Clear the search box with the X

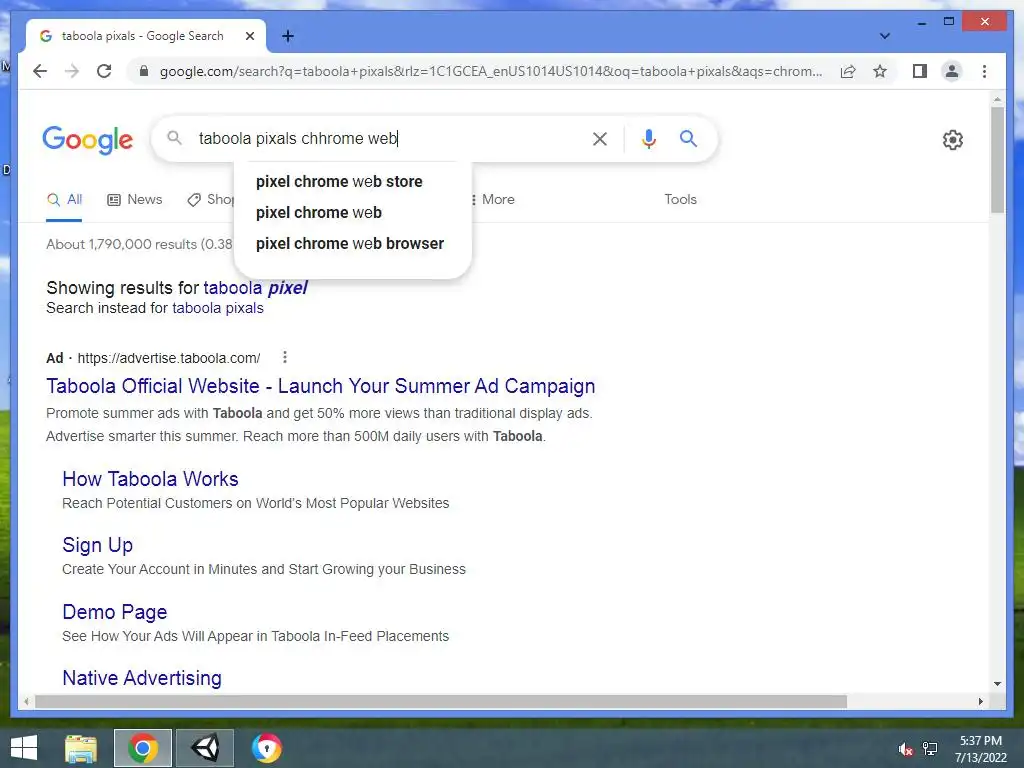pyautogui.click(x=600, y=138)
